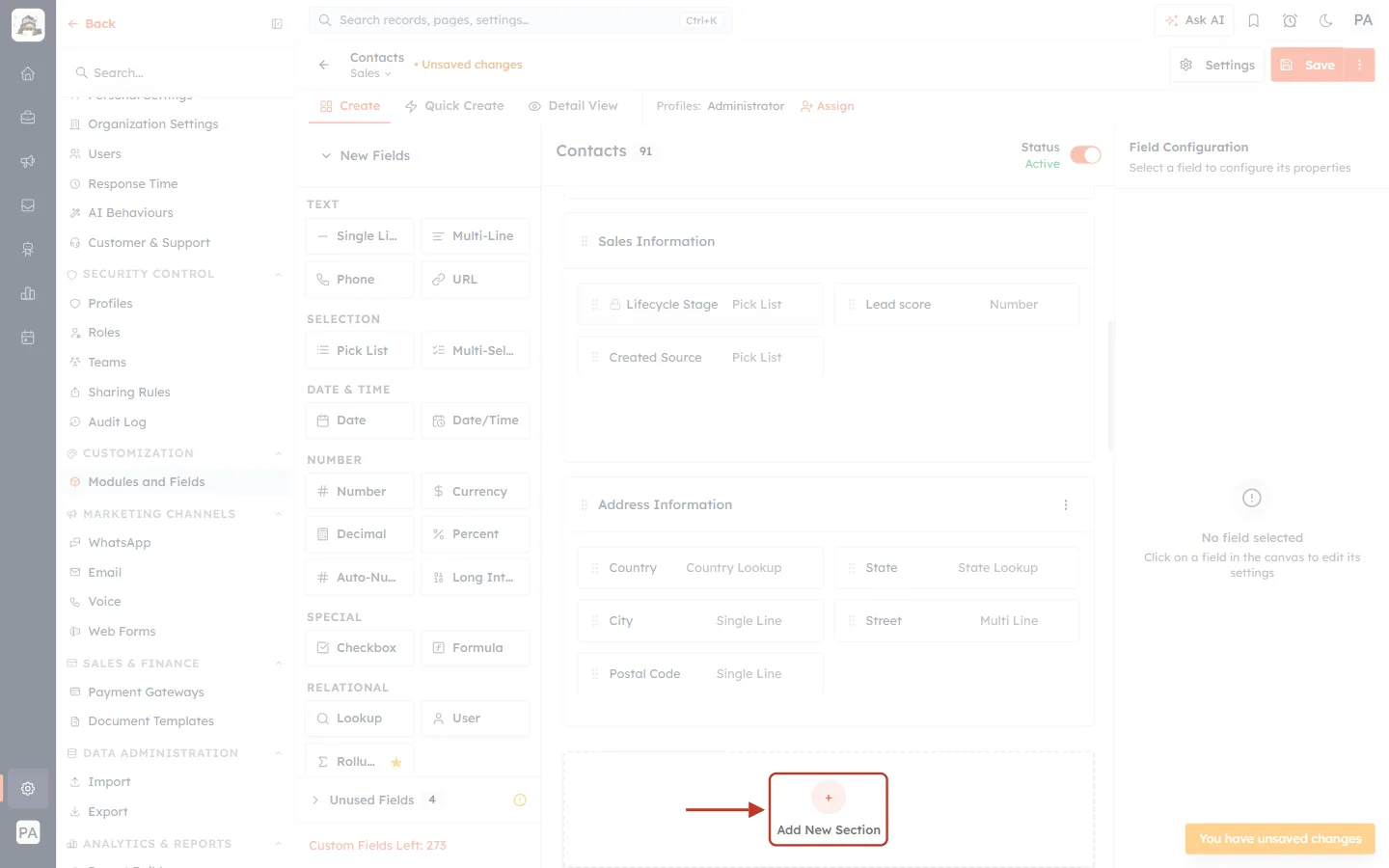This screenshot has width=1389, height=868.
Task: Select the Currency field type
Action: 476,491
